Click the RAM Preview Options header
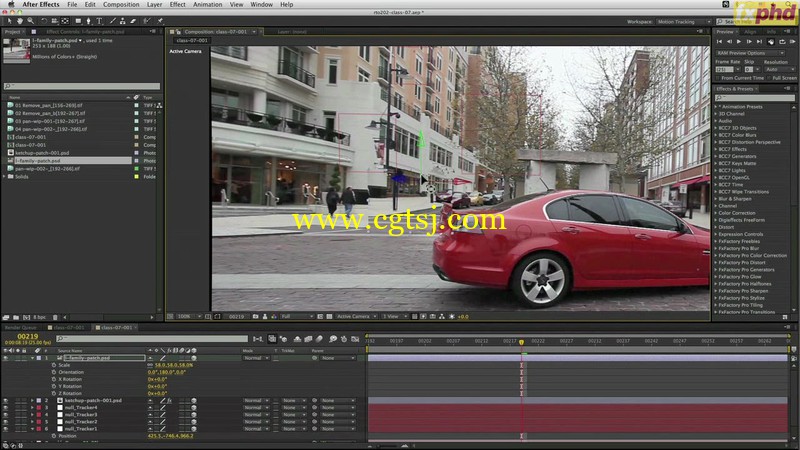Viewport: 800px width, 450px height. 749,53
